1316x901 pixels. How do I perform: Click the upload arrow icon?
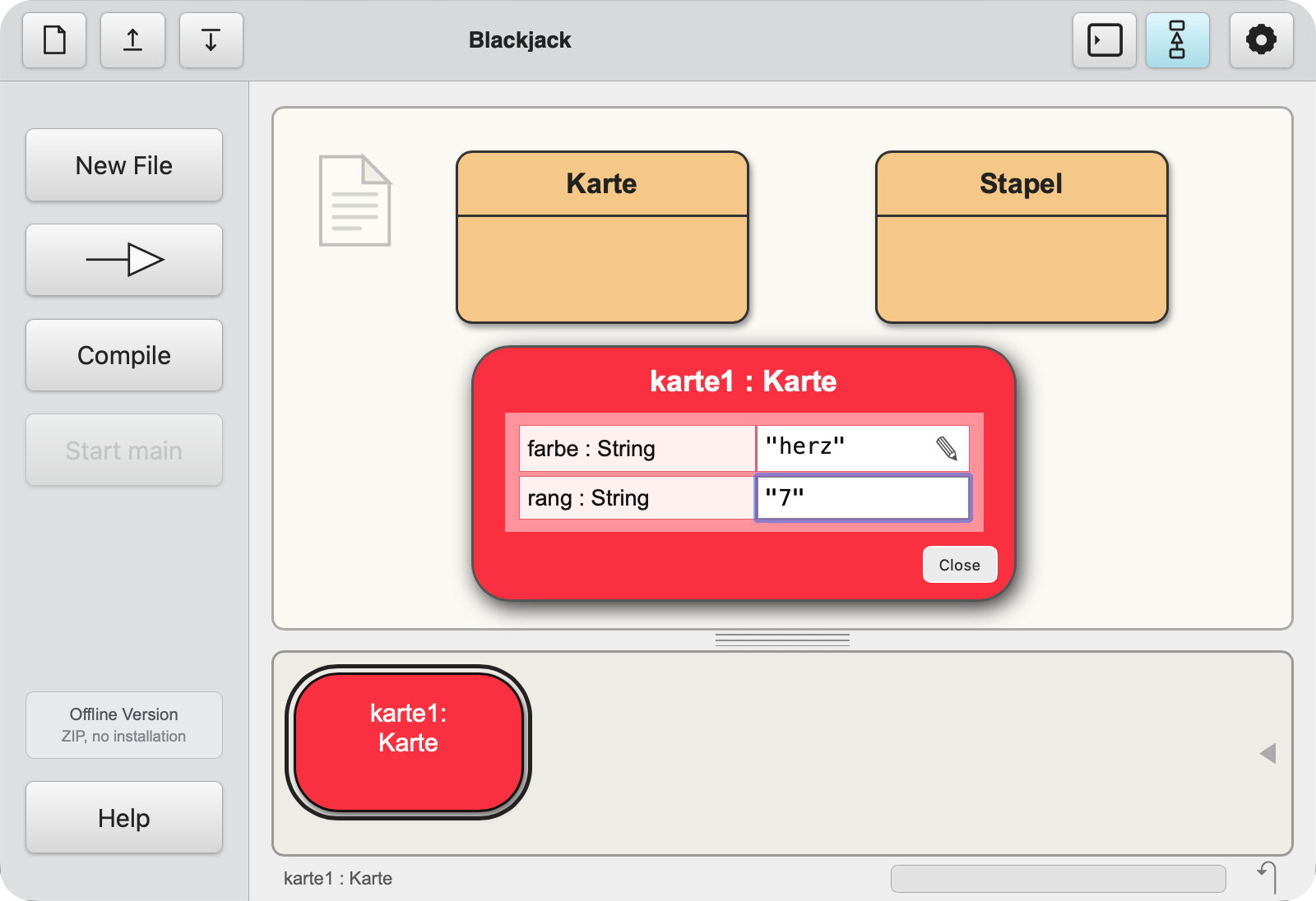[x=132, y=39]
